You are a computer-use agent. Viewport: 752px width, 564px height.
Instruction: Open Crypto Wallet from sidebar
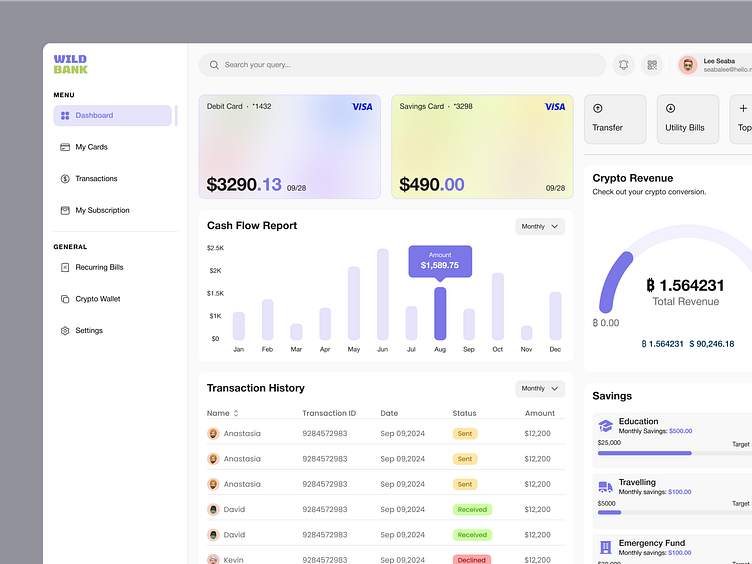click(x=97, y=299)
